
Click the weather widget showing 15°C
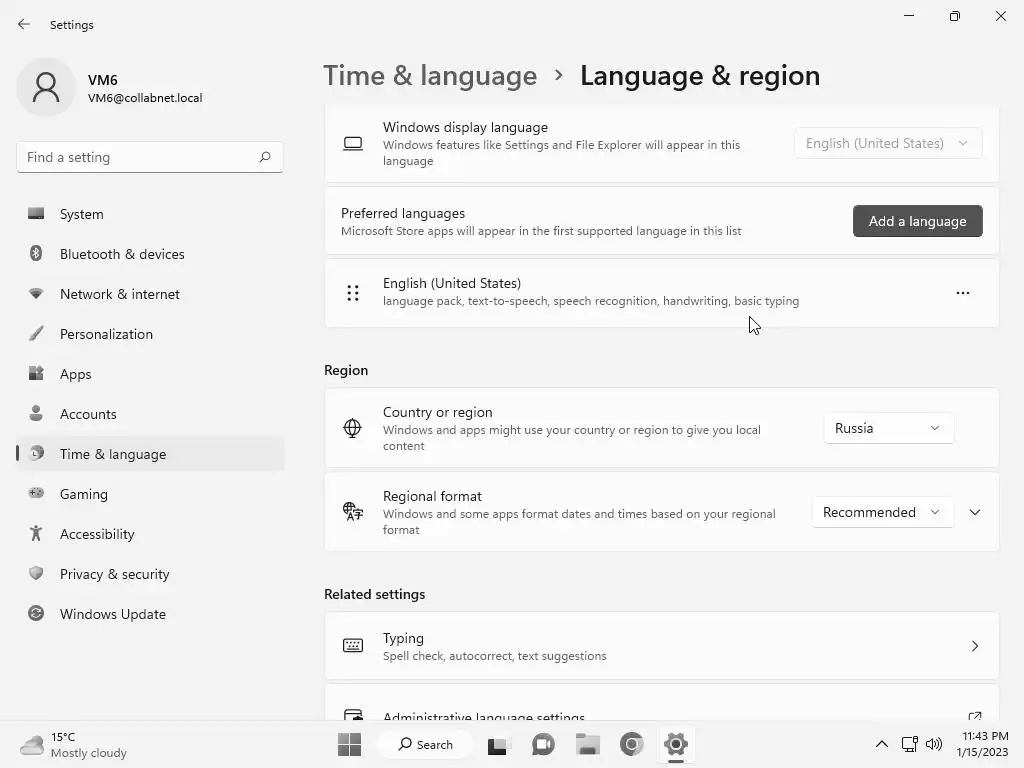73,744
